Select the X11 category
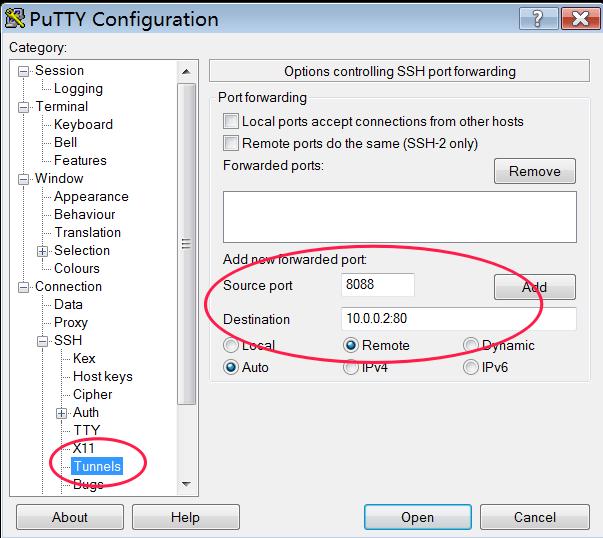This screenshot has width=603, height=538. tap(83, 448)
